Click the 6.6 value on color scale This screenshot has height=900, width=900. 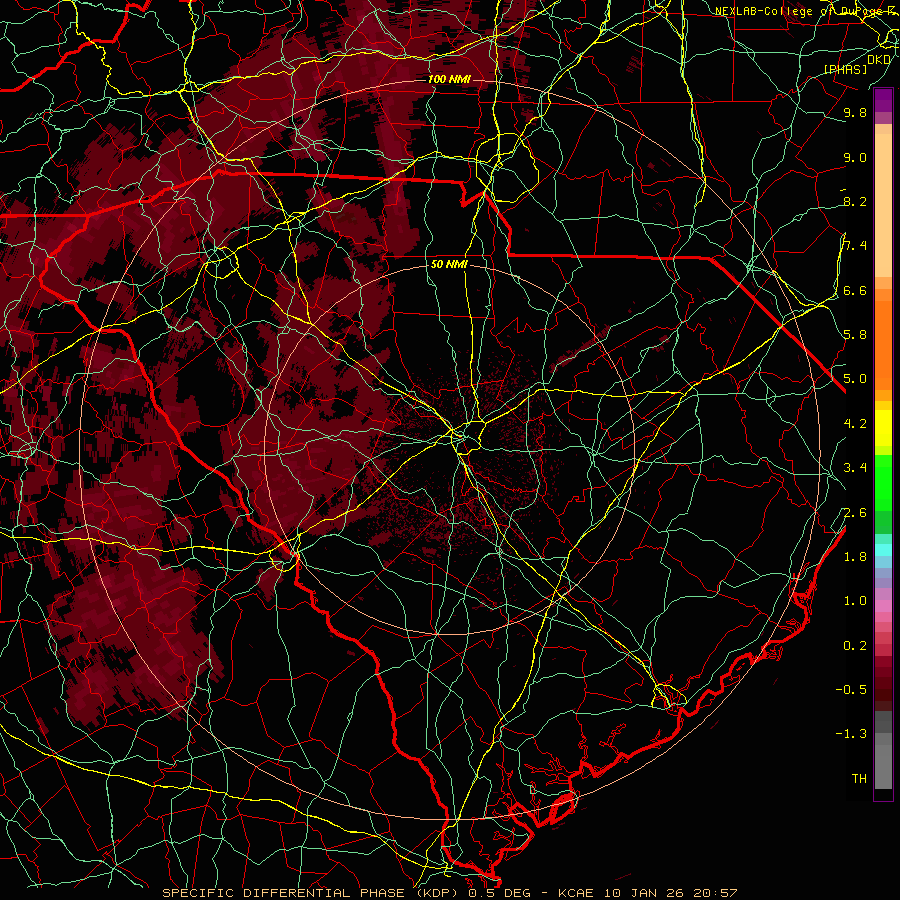(x=855, y=290)
